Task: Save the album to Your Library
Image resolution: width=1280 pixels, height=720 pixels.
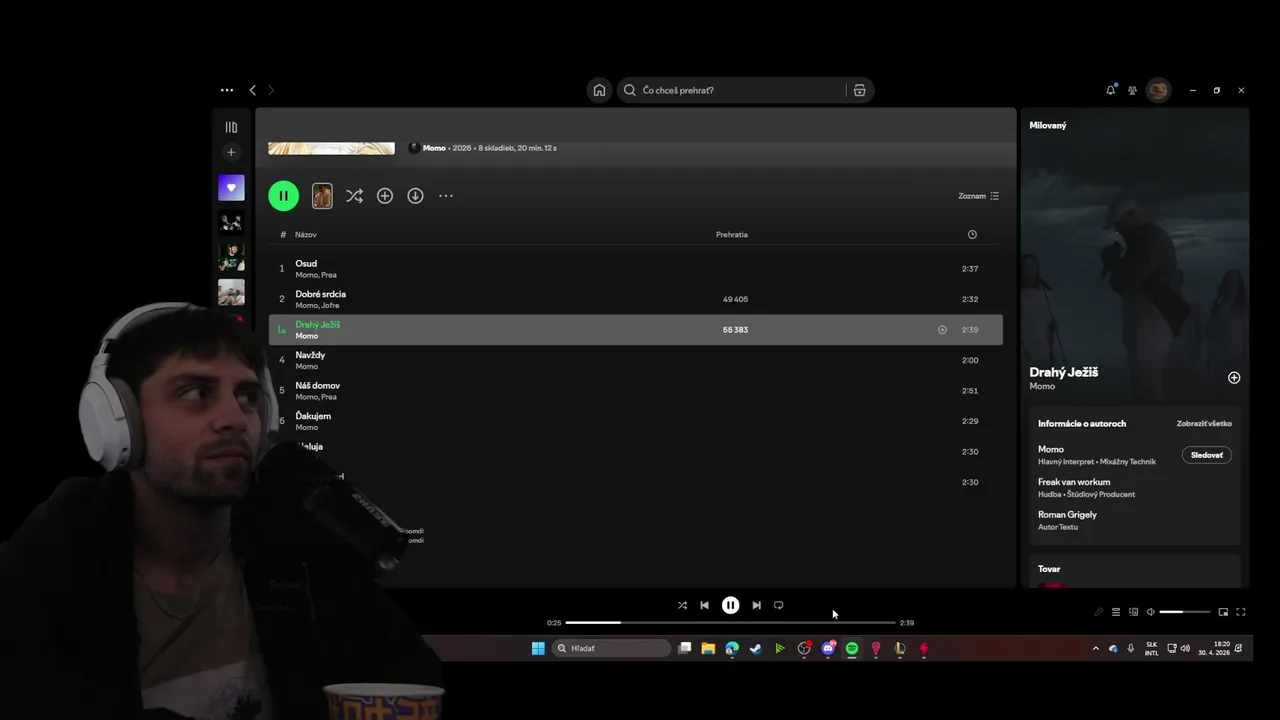Action: 385,196
